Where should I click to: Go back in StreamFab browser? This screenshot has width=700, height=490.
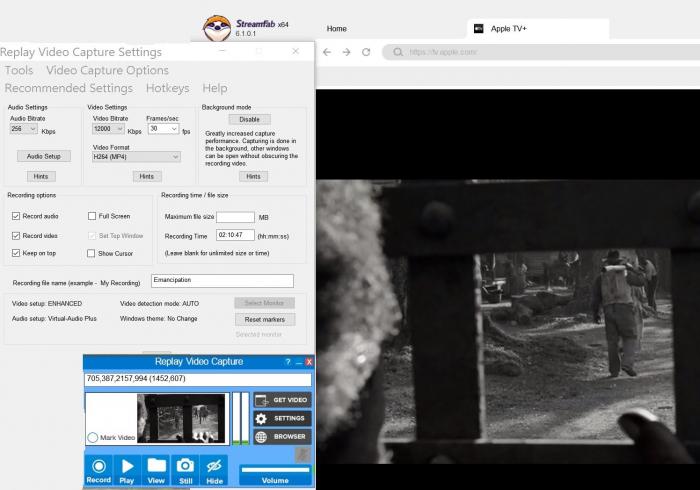tap(327, 52)
